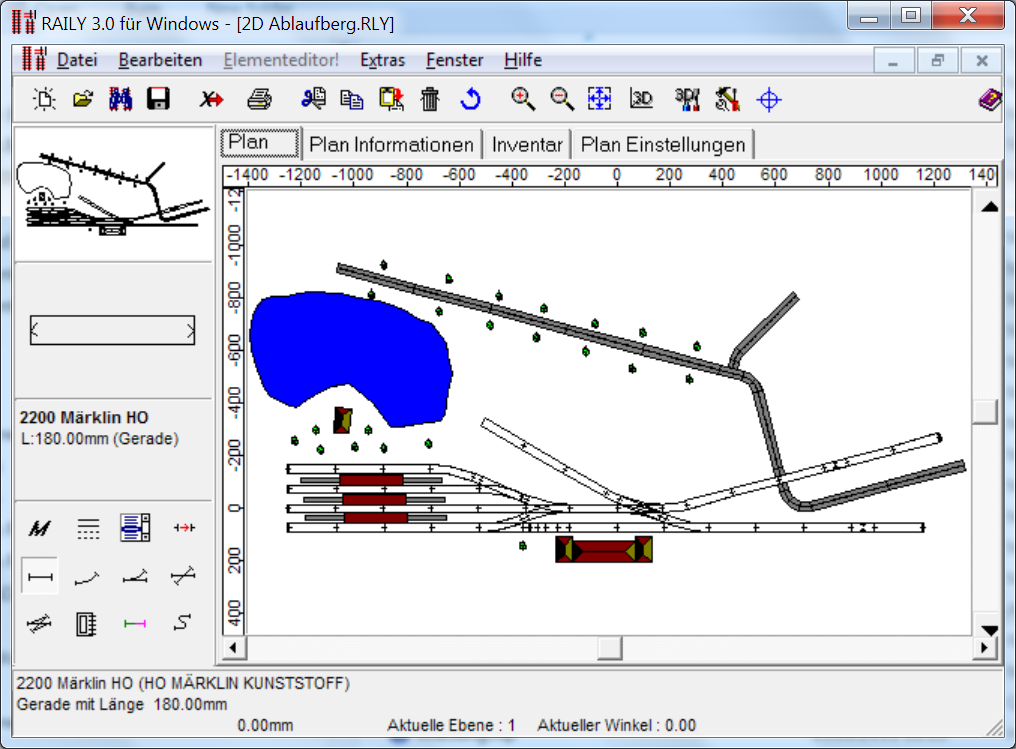Click the new plan sun icon
The width and height of the screenshot is (1016, 749).
tap(45, 99)
